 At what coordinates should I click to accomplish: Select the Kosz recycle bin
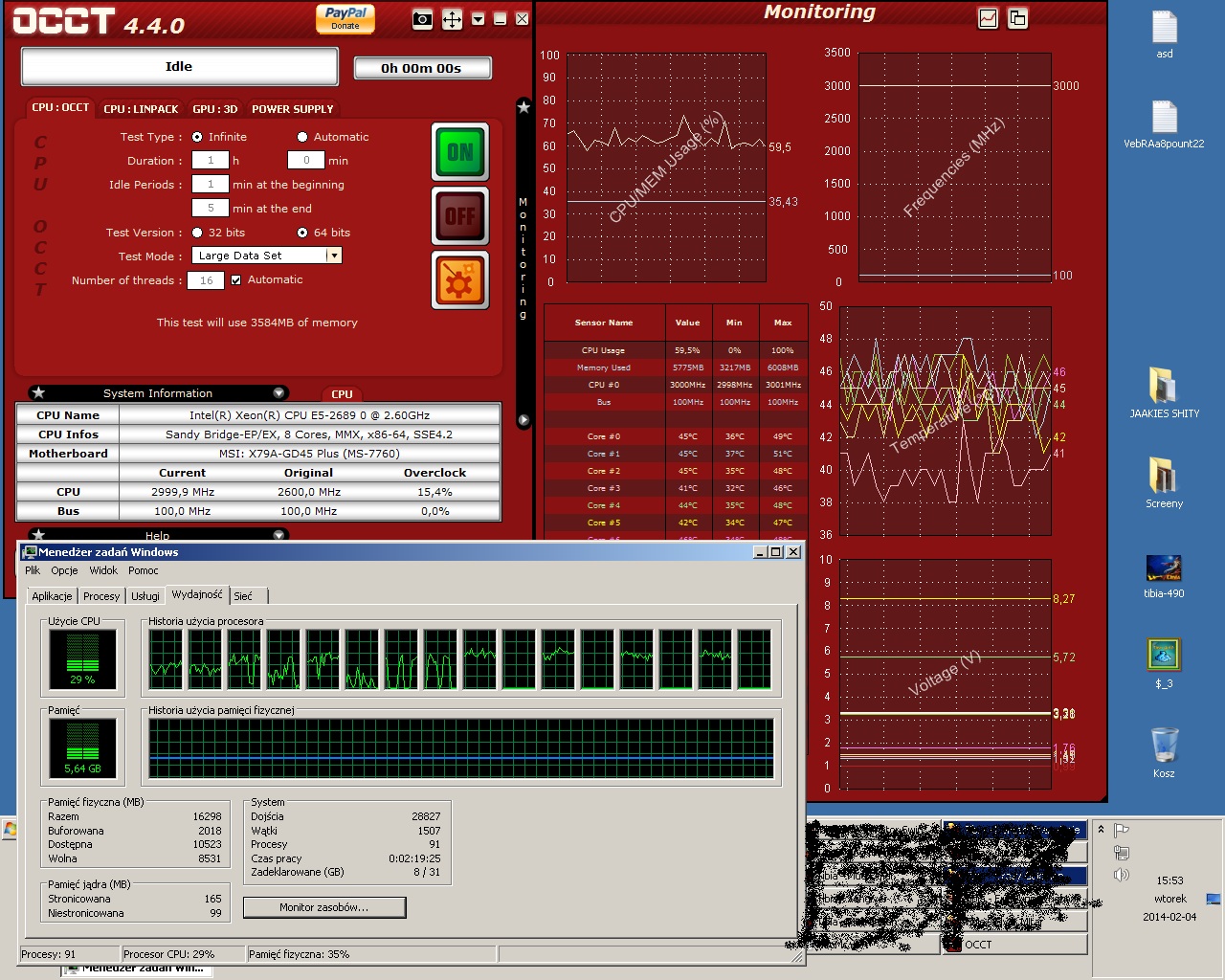pyautogui.click(x=1164, y=752)
